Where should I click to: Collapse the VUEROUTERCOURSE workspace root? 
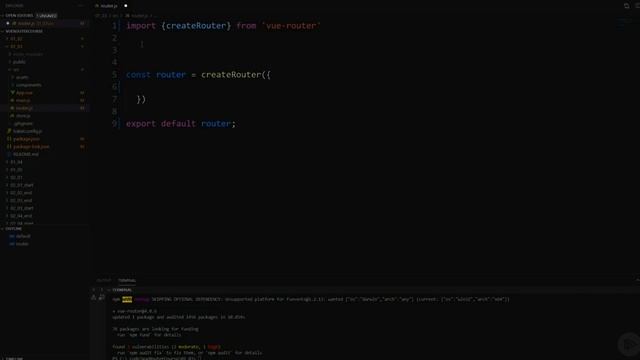24,31
